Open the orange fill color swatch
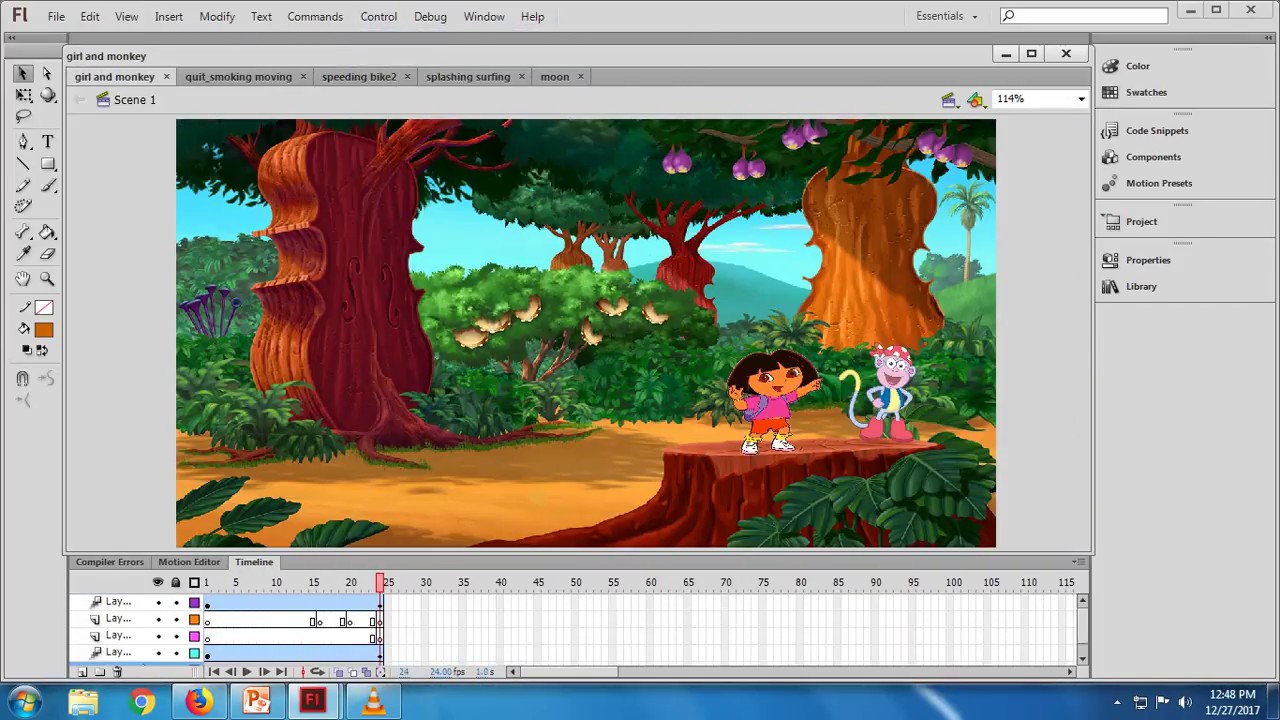1280x720 pixels. point(43,330)
